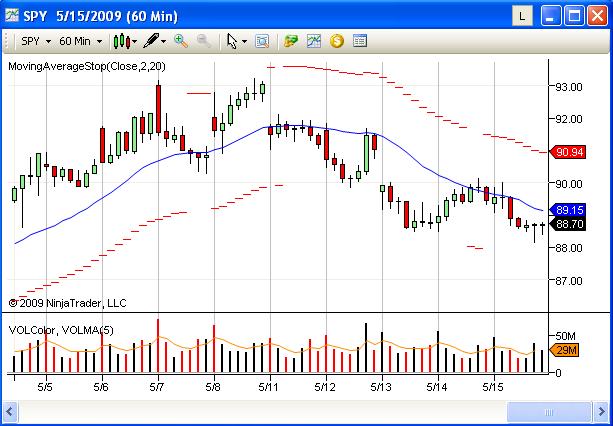The width and height of the screenshot is (613, 426).
Task: Click the horizontal scrollbar left arrow
Action: pos(9,412)
